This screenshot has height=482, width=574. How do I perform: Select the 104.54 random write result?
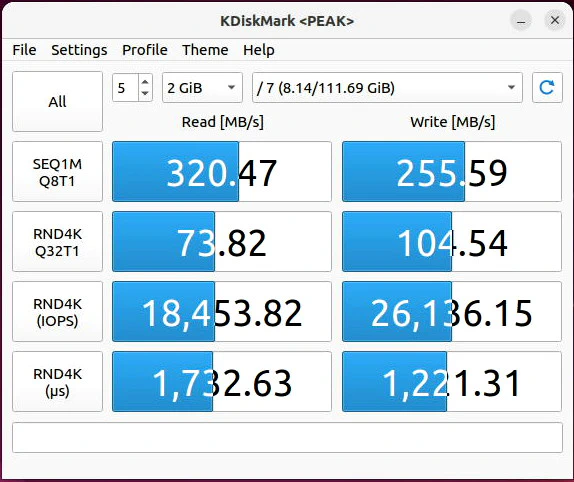coord(452,242)
